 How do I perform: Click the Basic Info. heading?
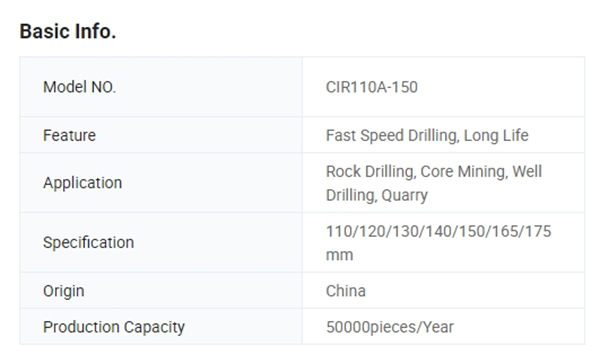68,31
